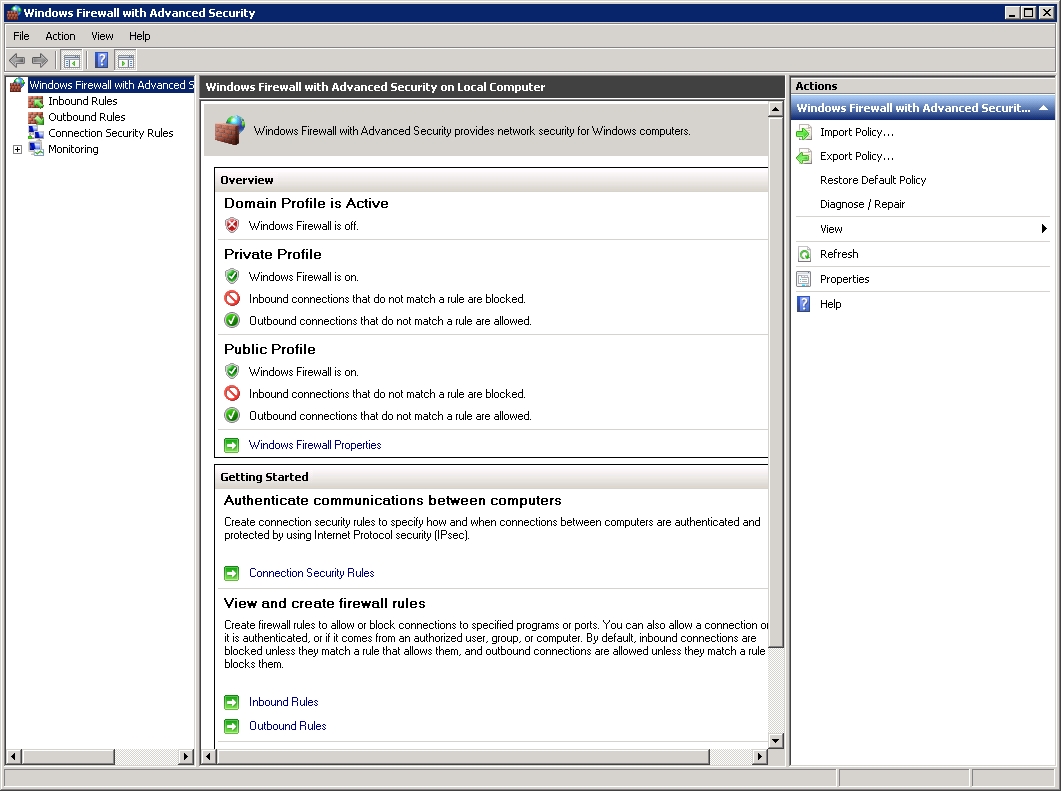
Task: Expand the Monitoring tree node
Action: click(18, 150)
